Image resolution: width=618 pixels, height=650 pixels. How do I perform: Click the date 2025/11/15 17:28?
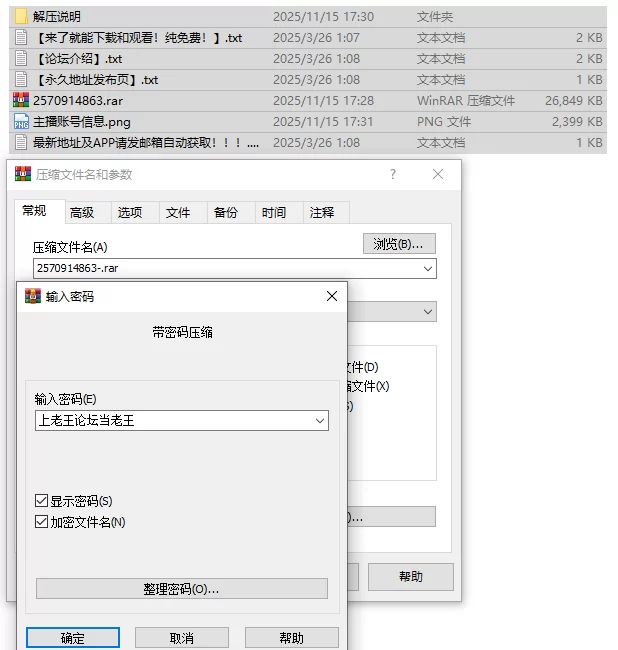coord(323,101)
